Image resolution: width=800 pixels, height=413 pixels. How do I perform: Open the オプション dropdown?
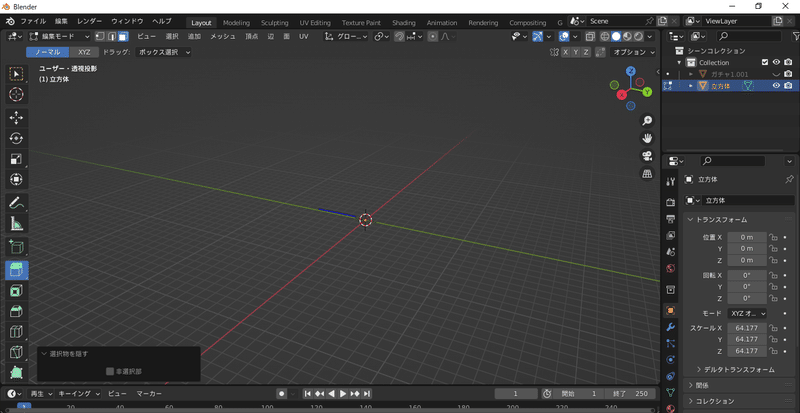pos(633,52)
